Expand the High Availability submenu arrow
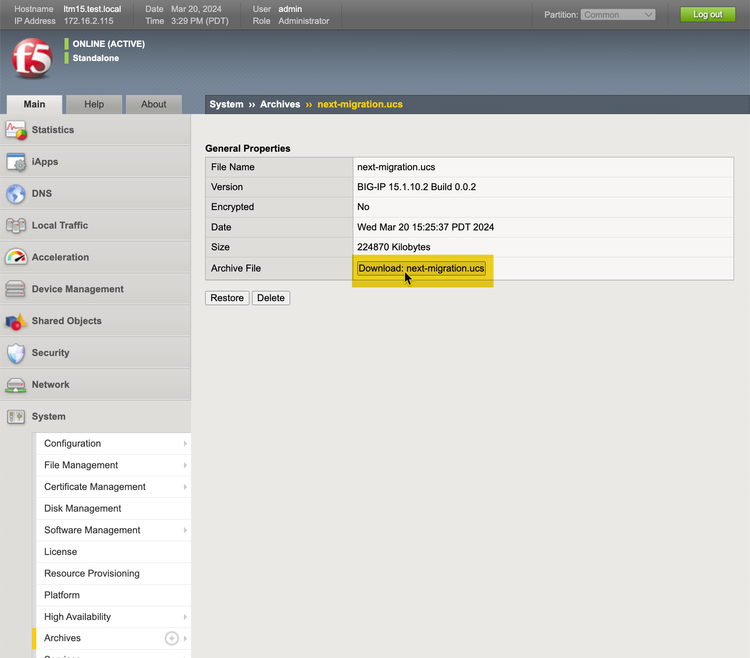 185,617
